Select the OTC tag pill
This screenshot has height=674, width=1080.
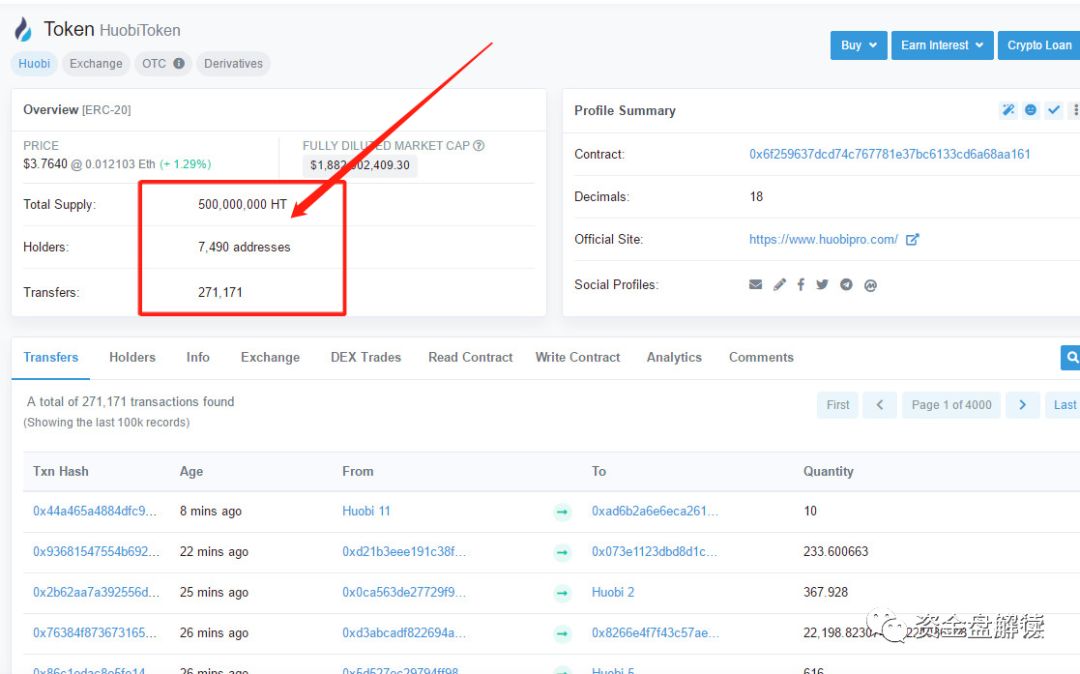(x=163, y=63)
